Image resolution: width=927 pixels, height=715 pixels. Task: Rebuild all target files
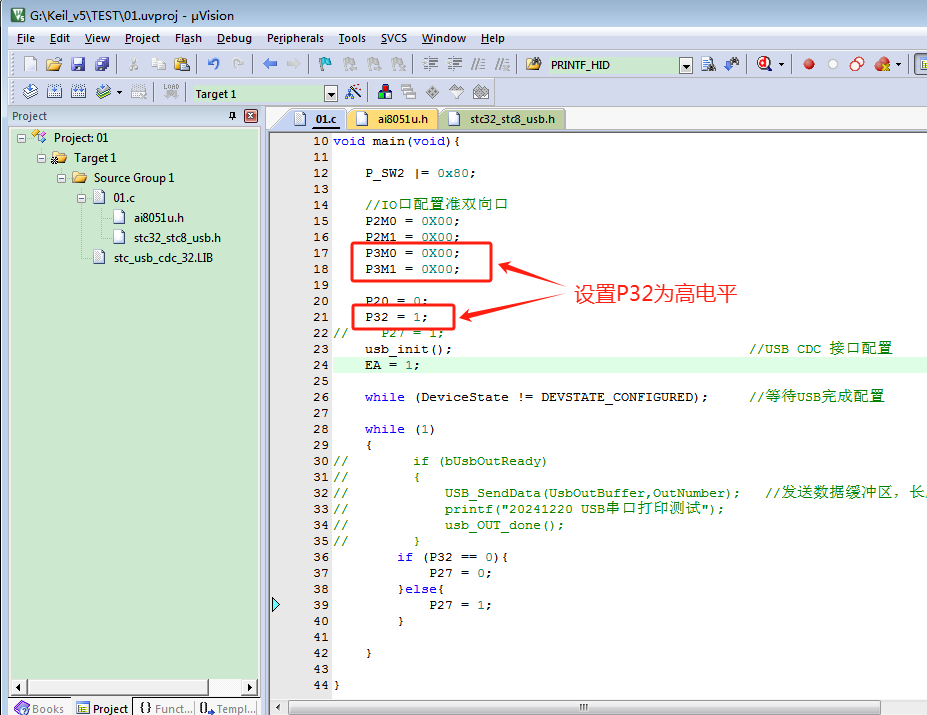click(x=79, y=92)
